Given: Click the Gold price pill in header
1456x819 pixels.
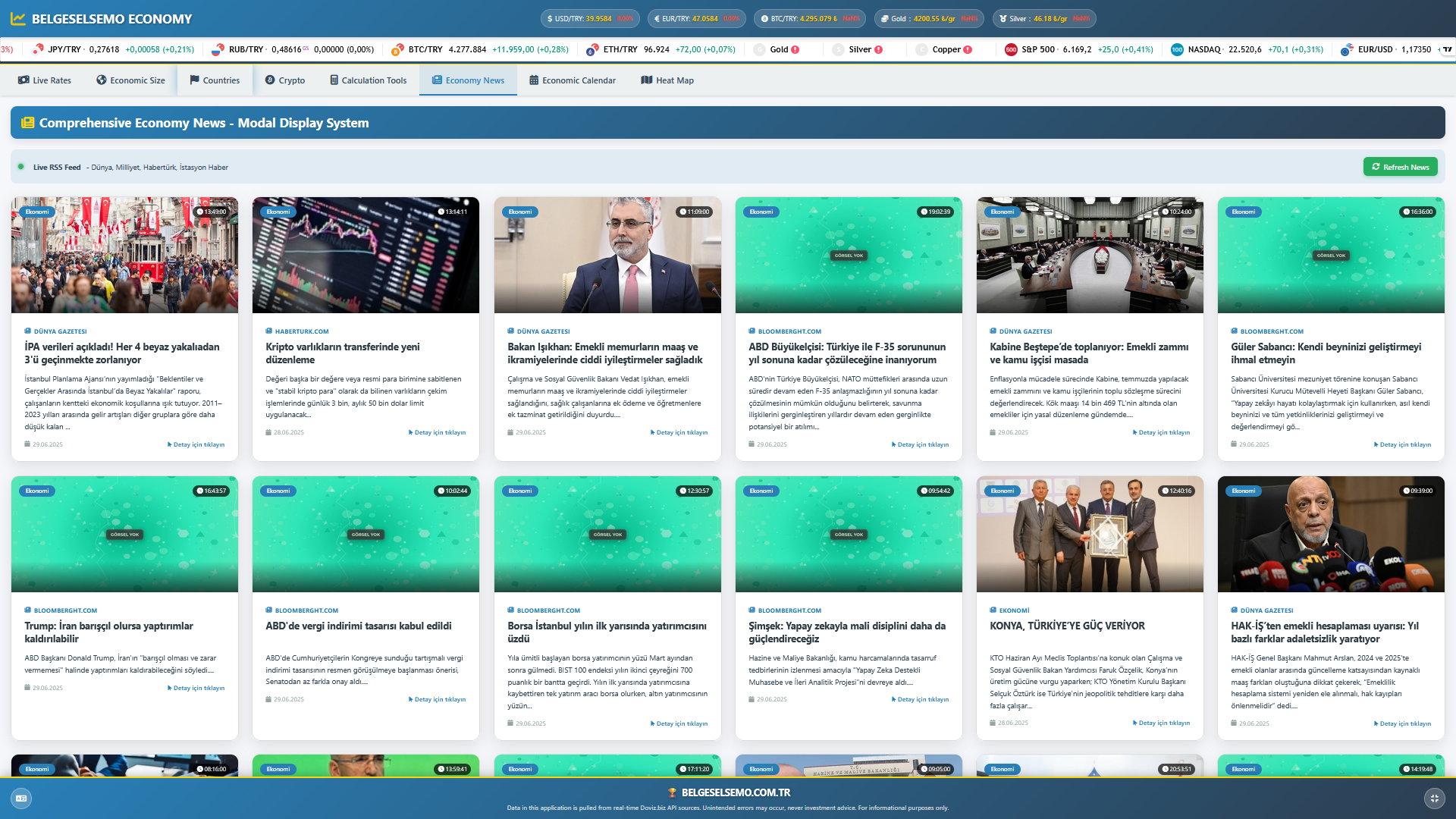Looking at the screenshot, I should (928, 19).
